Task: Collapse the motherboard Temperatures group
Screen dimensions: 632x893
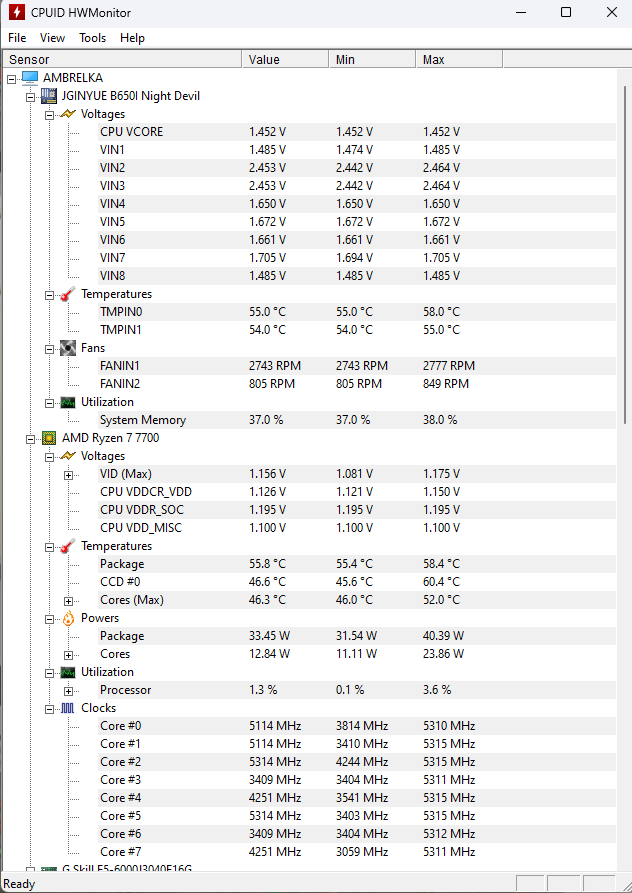Action: click(50, 295)
